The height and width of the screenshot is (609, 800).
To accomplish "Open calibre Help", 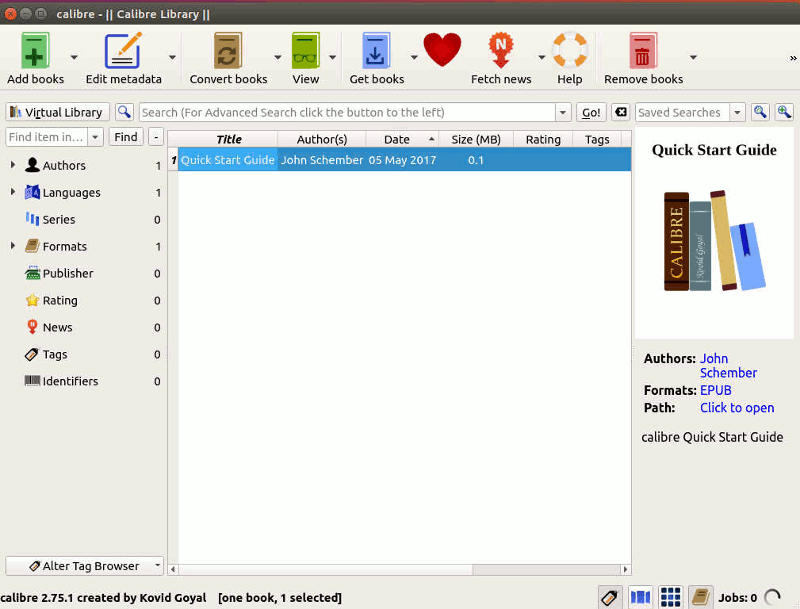I will tap(570, 48).
